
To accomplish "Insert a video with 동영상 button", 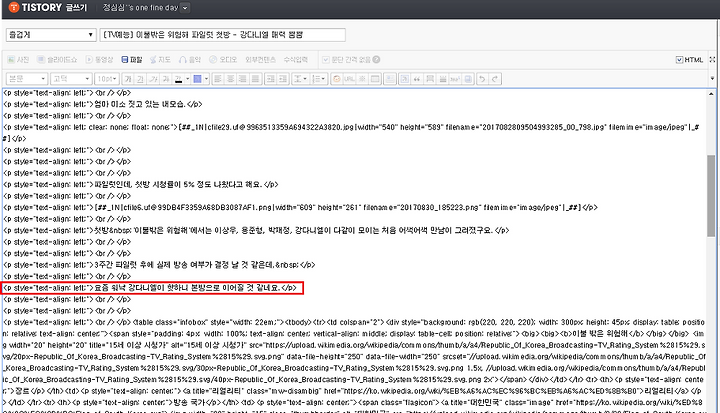I will 99,60.
